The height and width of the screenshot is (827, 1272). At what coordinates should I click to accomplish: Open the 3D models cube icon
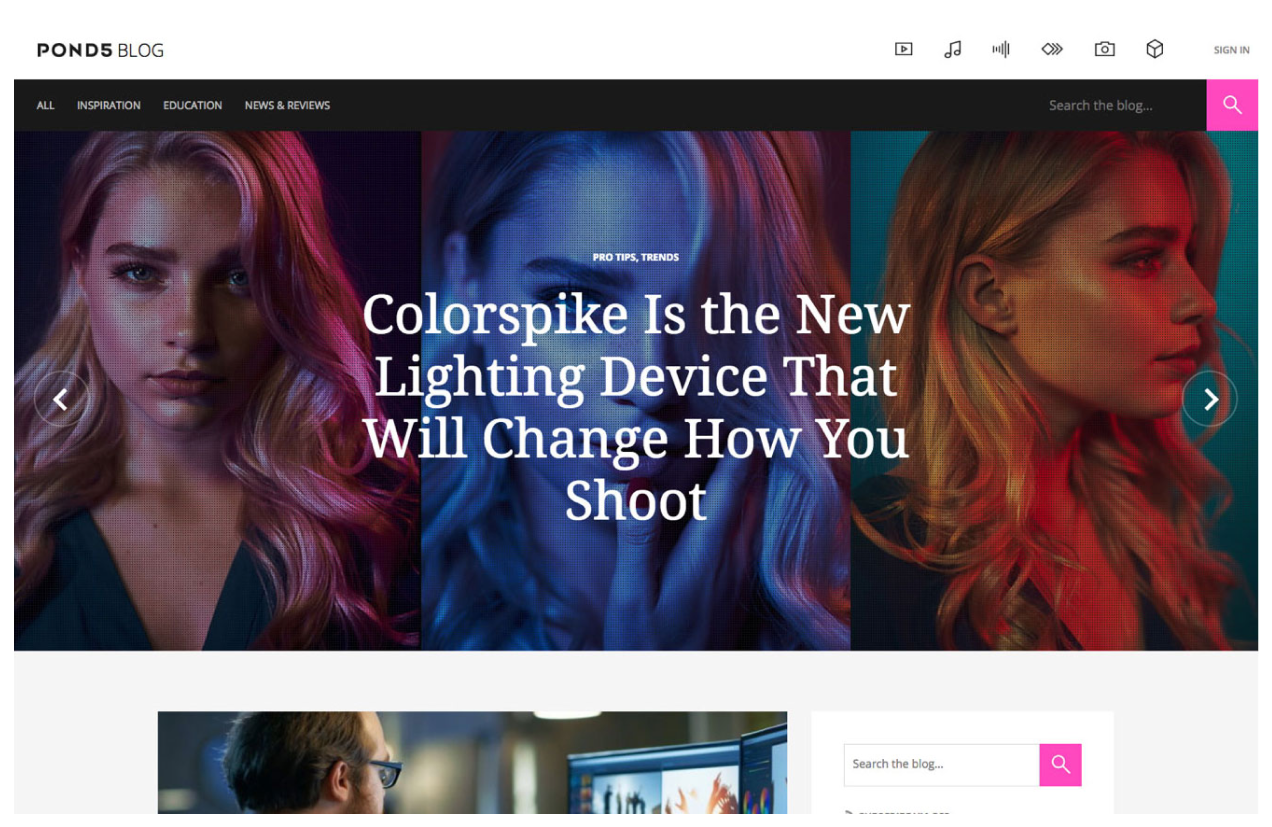click(x=1155, y=49)
